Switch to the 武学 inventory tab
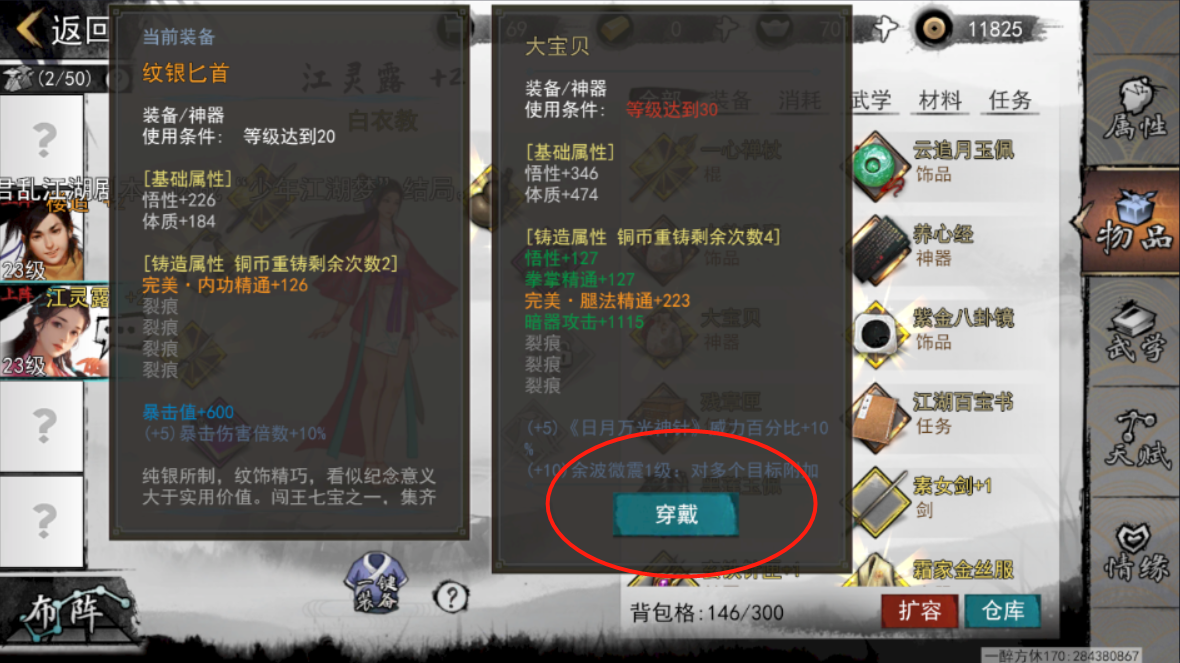Screen dimensions: 1180x663 (871, 100)
